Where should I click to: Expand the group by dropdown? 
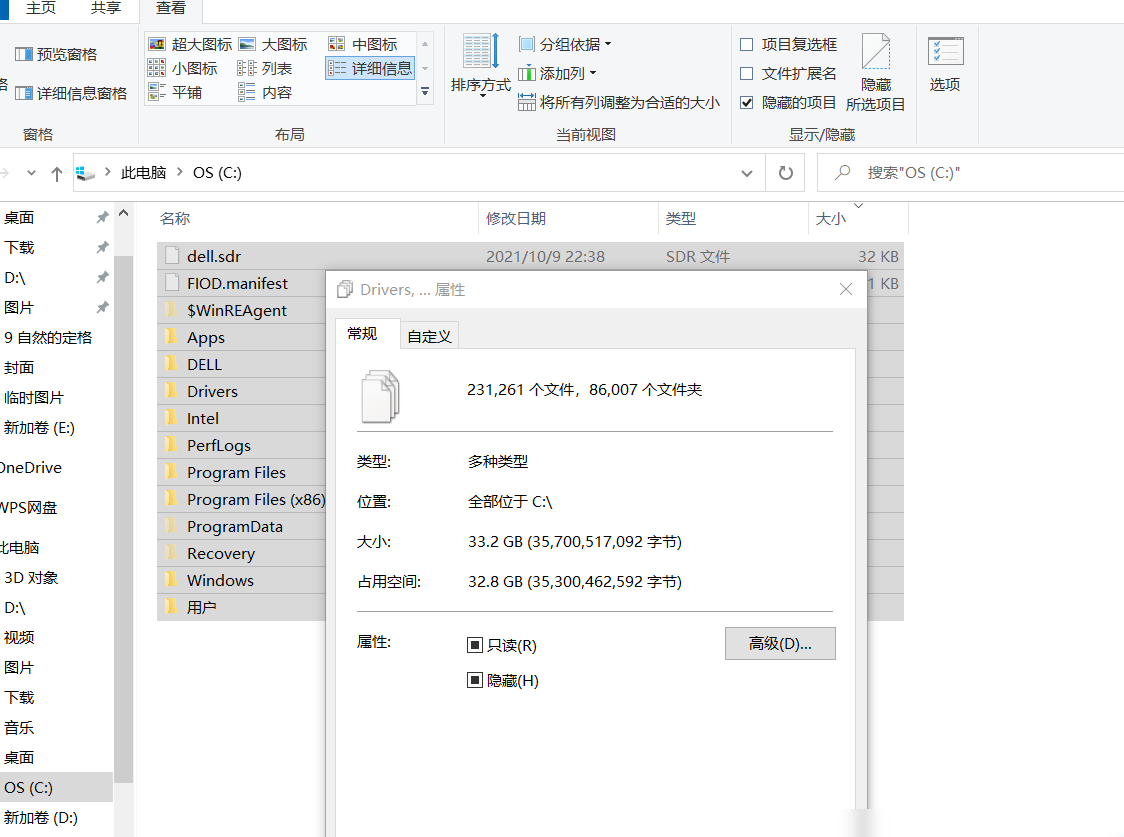click(x=565, y=44)
